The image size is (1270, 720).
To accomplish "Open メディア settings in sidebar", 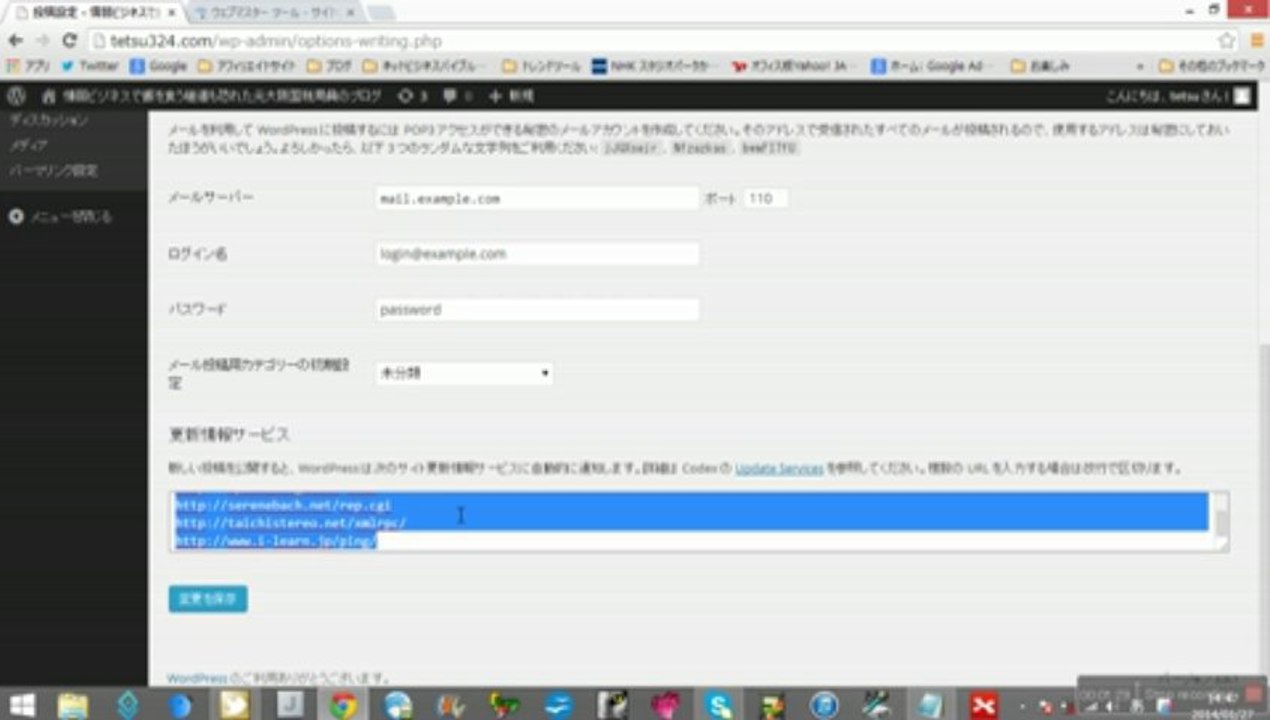I will pyautogui.click(x=28, y=145).
